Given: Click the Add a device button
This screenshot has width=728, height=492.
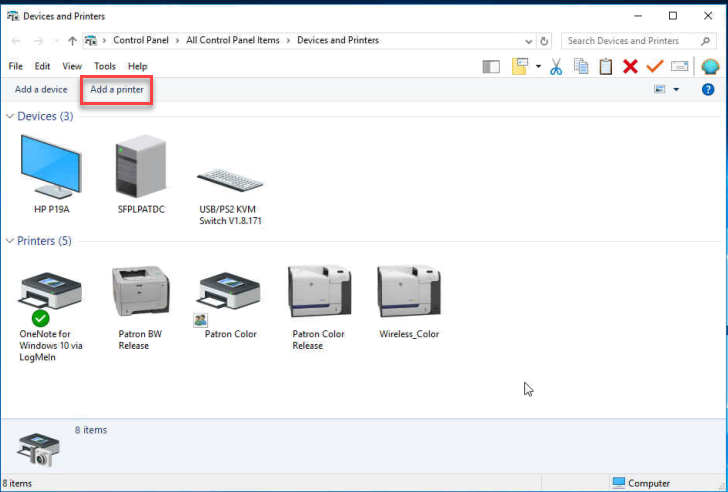Looking at the screenshot, I should click(41, 90).
